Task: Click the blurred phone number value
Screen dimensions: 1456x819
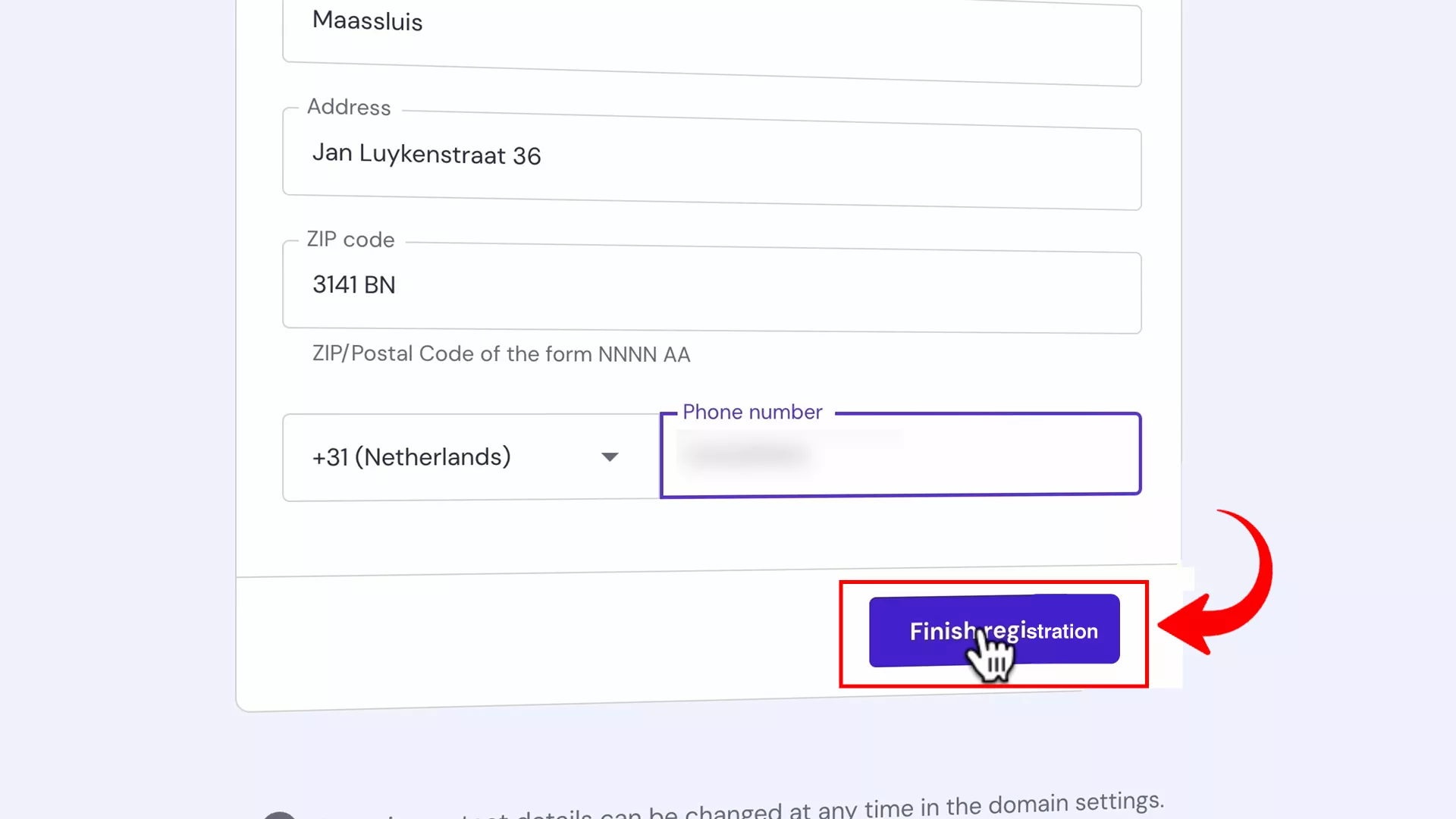Action: (747, 454)
